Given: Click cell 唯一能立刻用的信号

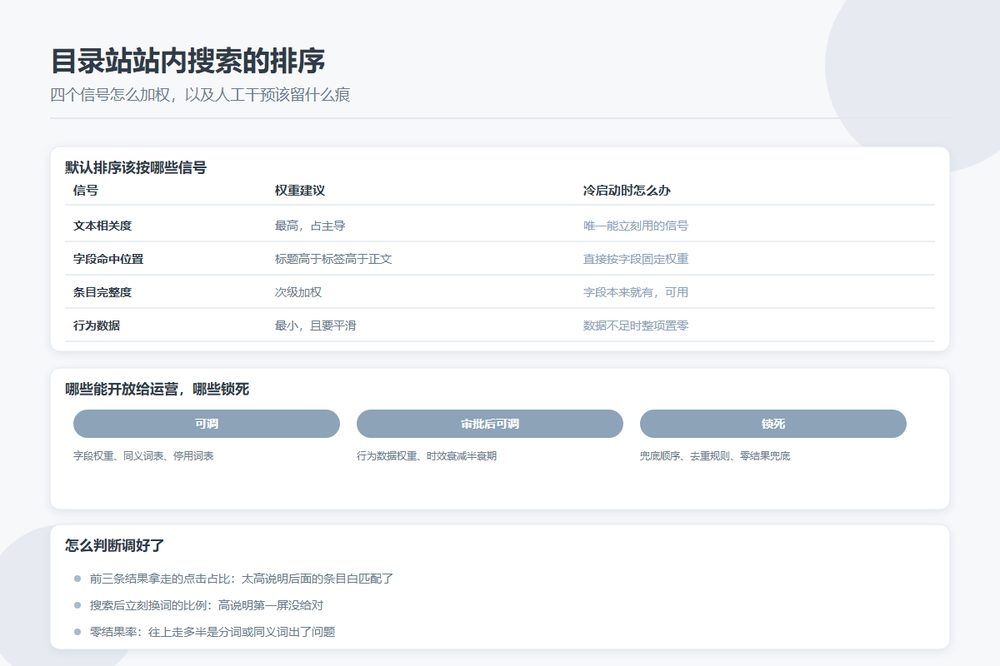Looking at the screenshot, I should (x=635, y=226).
